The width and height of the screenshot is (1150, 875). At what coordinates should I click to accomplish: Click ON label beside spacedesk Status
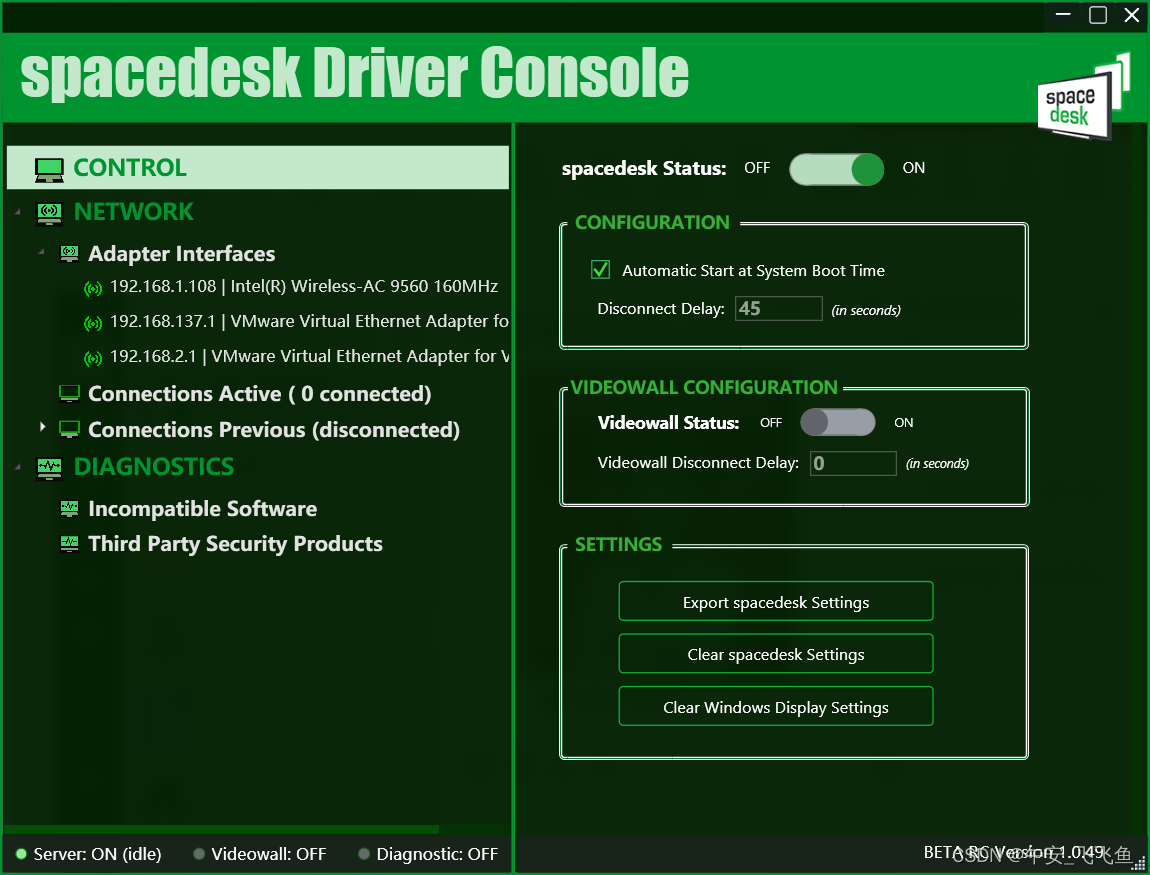click(914, 168)
